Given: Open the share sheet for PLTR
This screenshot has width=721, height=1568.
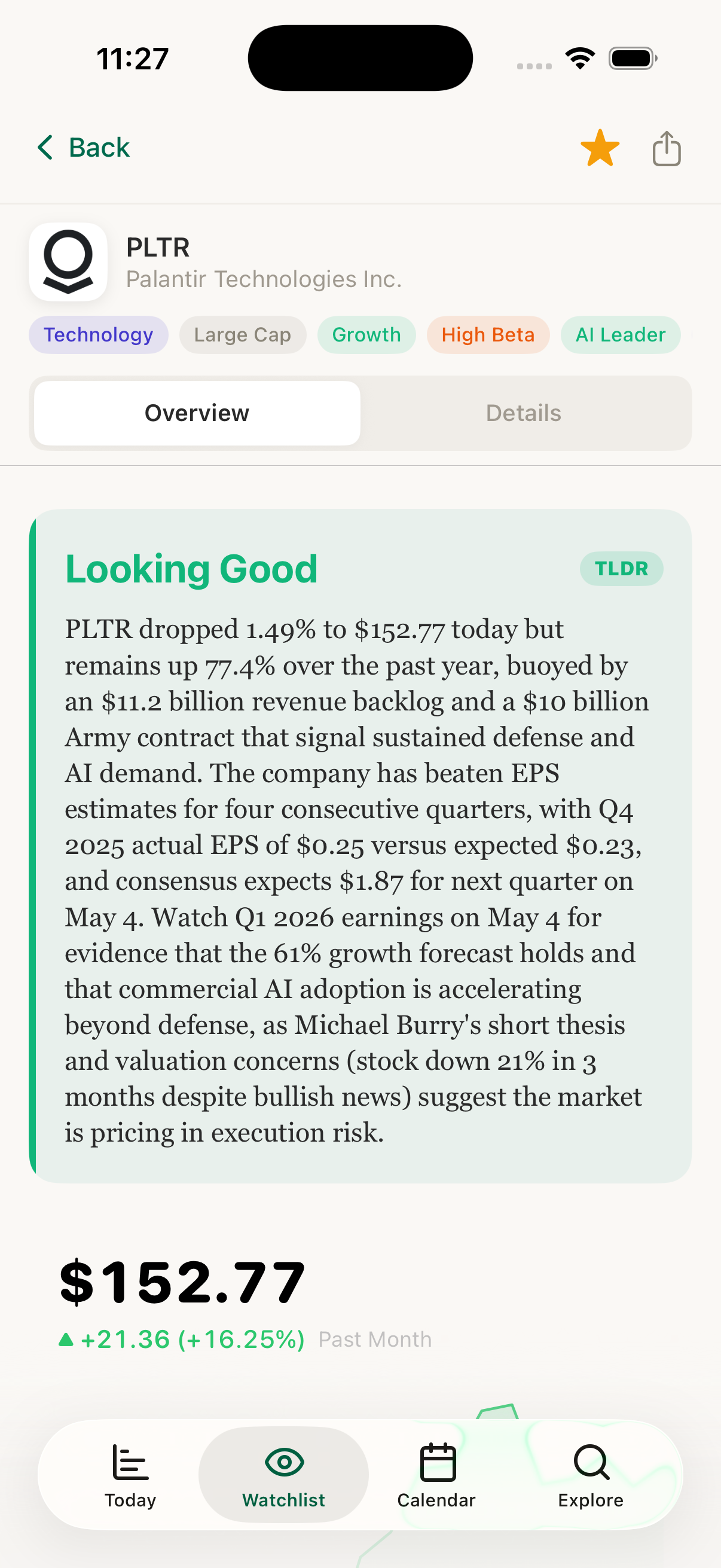Looking at the screenshot, I should pos(665,147).
